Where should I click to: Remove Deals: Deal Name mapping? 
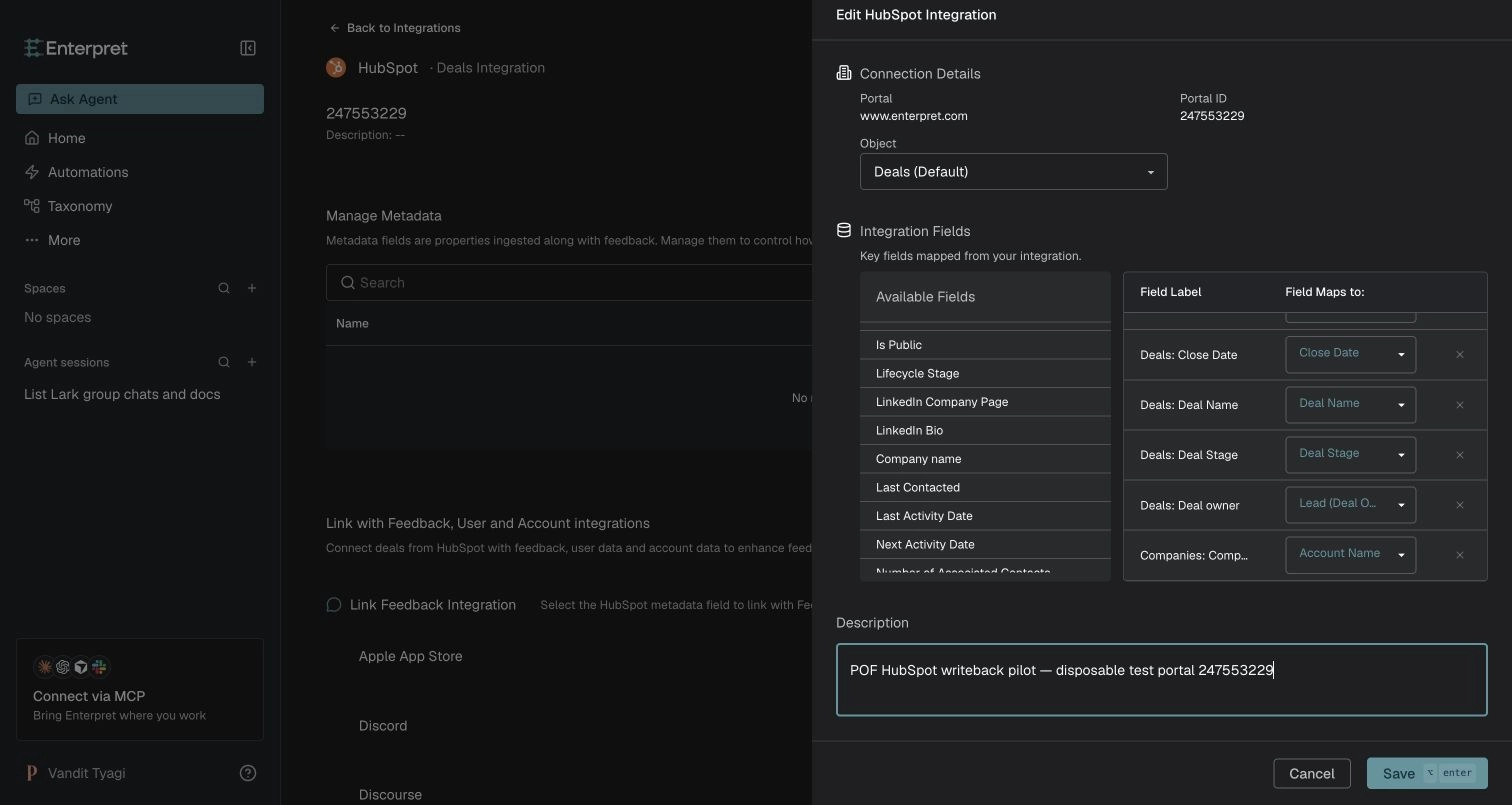pyautogui.click(x=1460, y=405)
